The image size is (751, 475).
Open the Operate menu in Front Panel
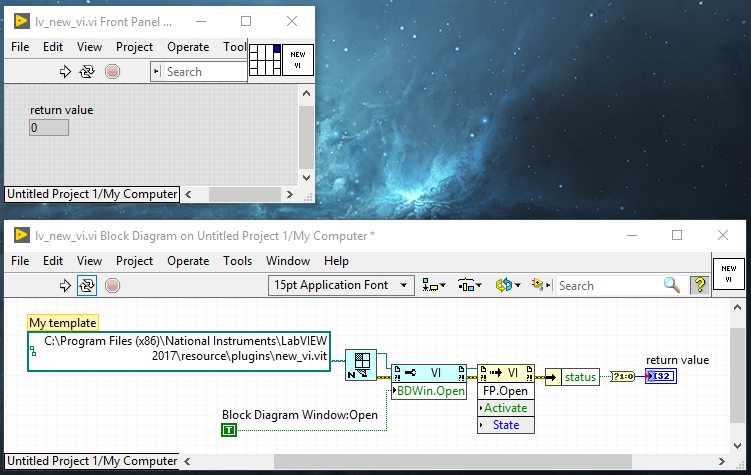tap(188, 47)
